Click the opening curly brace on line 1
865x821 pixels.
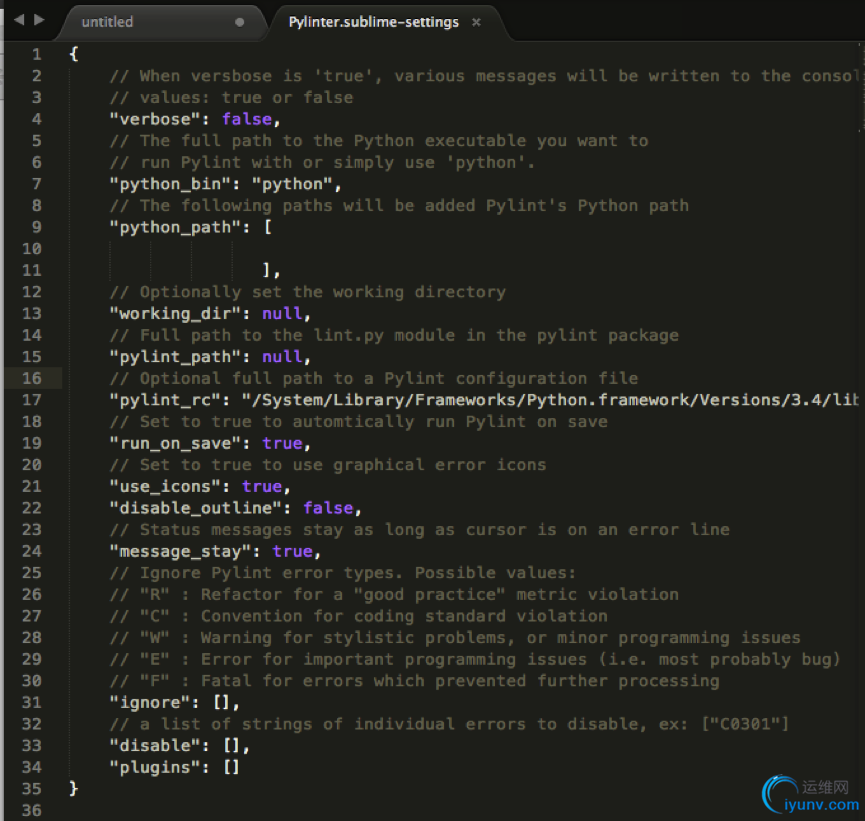pos(74,55)
